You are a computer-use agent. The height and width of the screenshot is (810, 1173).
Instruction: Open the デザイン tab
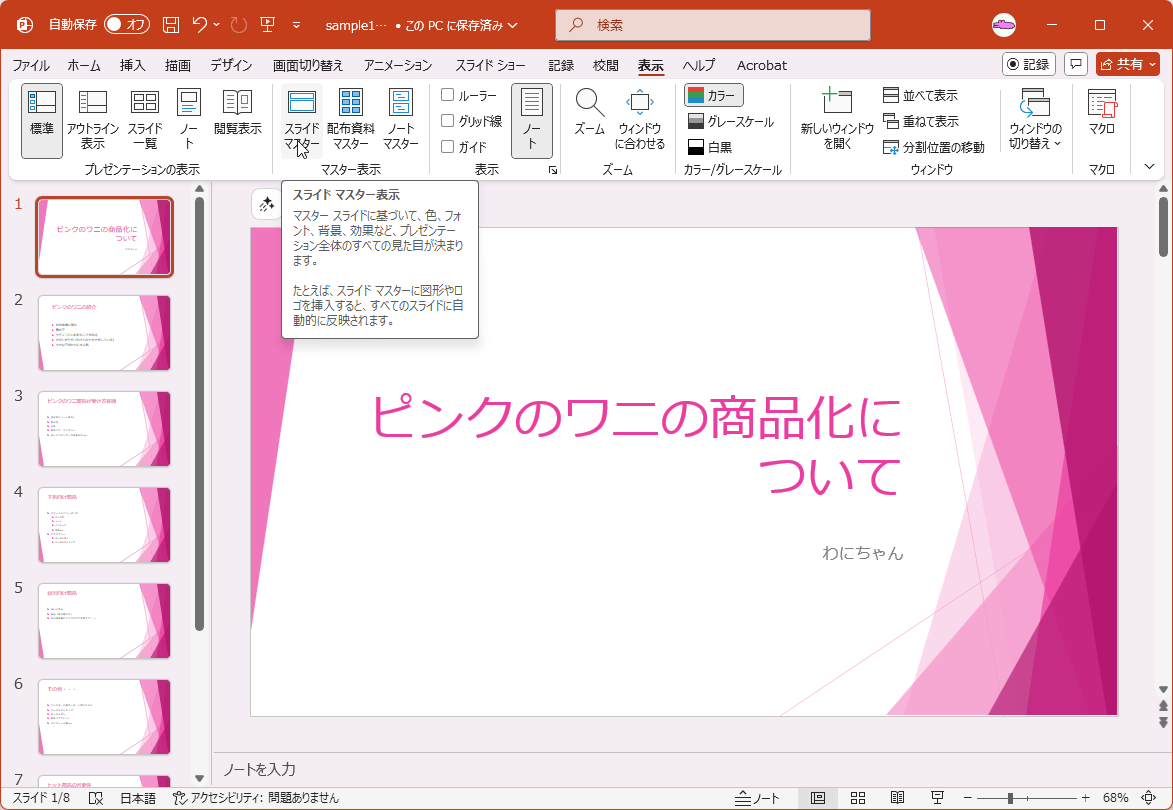(231, 65)
